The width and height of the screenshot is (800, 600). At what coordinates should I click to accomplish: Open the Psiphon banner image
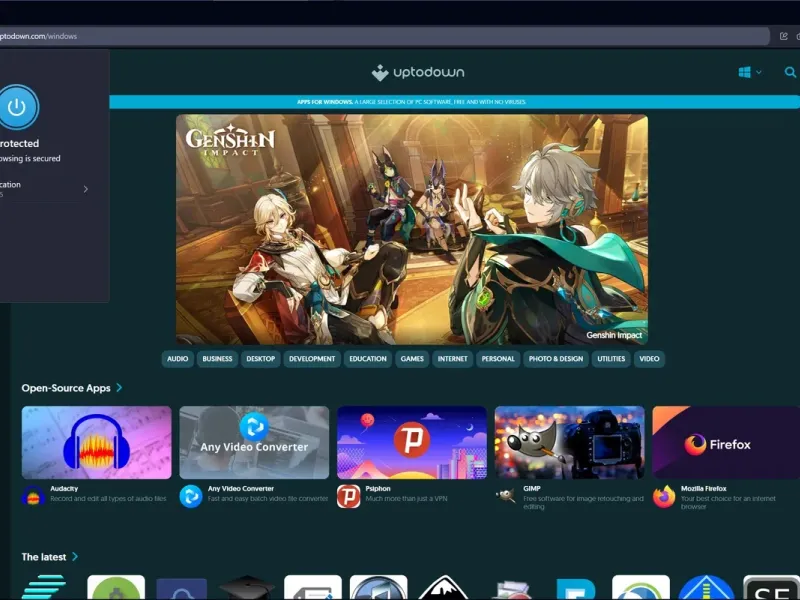(x=412, y=442)
